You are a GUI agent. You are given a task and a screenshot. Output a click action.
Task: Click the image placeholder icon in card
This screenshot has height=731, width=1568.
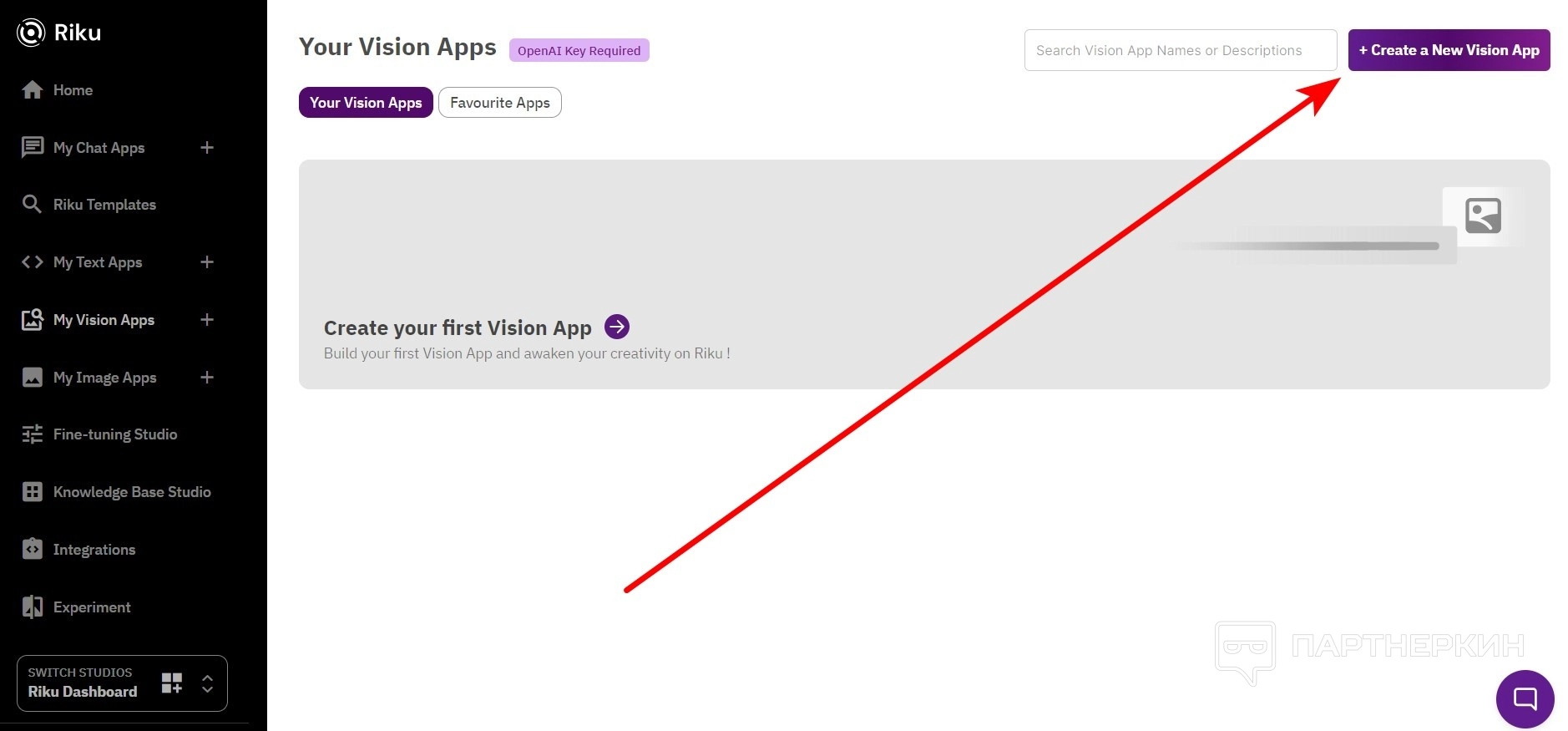pos(1483,216)
